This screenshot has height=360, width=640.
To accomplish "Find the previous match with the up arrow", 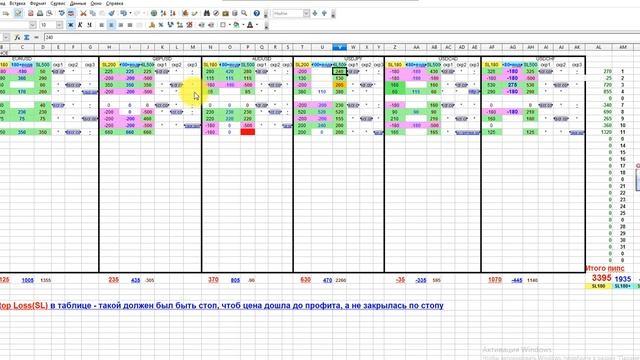I will [324, 13].
